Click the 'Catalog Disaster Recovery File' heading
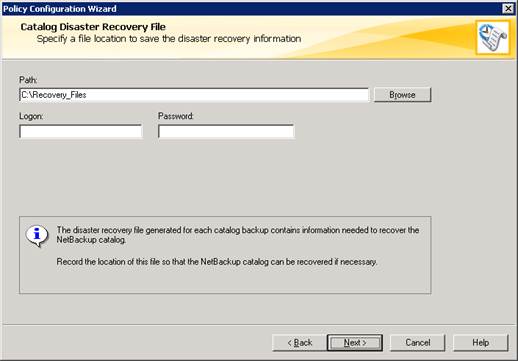This screenshot has width=518, height=361. (x=93, y=27)
